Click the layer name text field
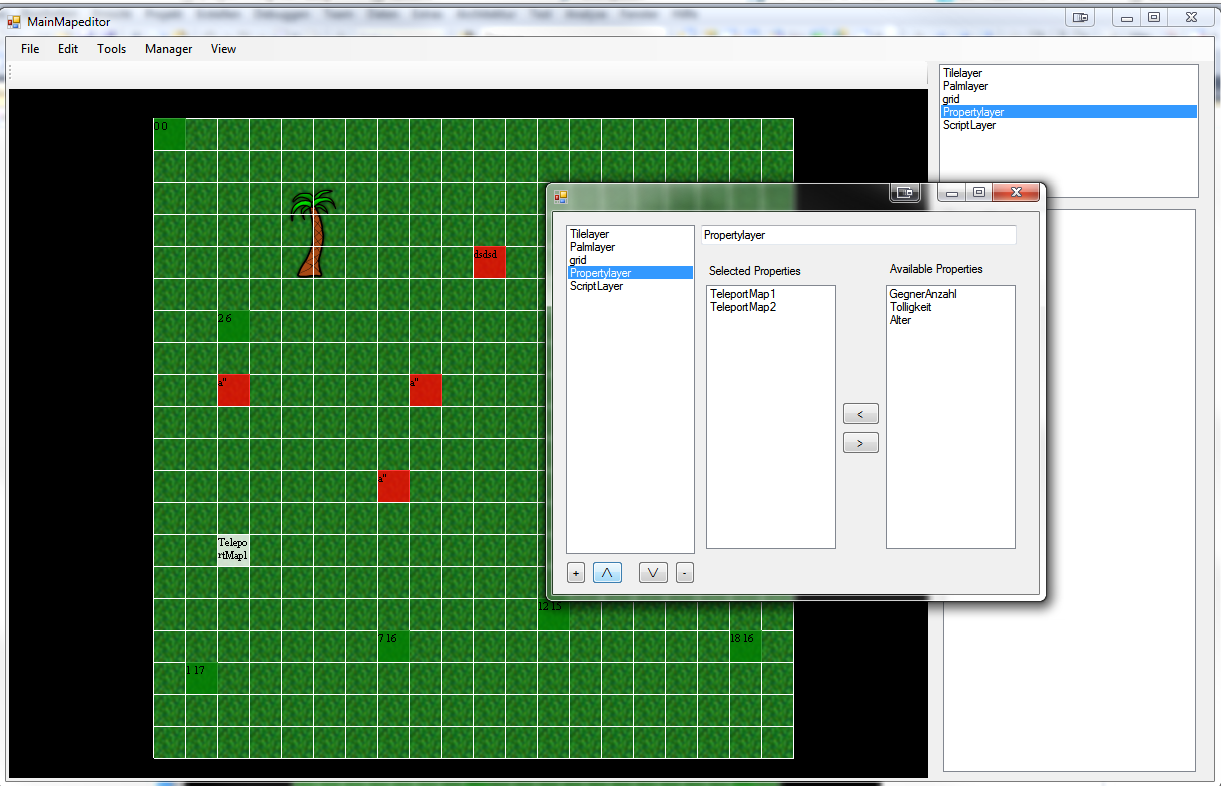 (858, 235)
